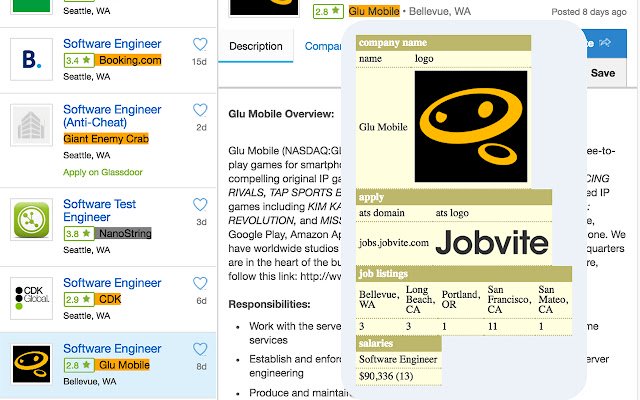Click Posted 8 days ago text
640x400 pixels.
click(x=589, y=12)
